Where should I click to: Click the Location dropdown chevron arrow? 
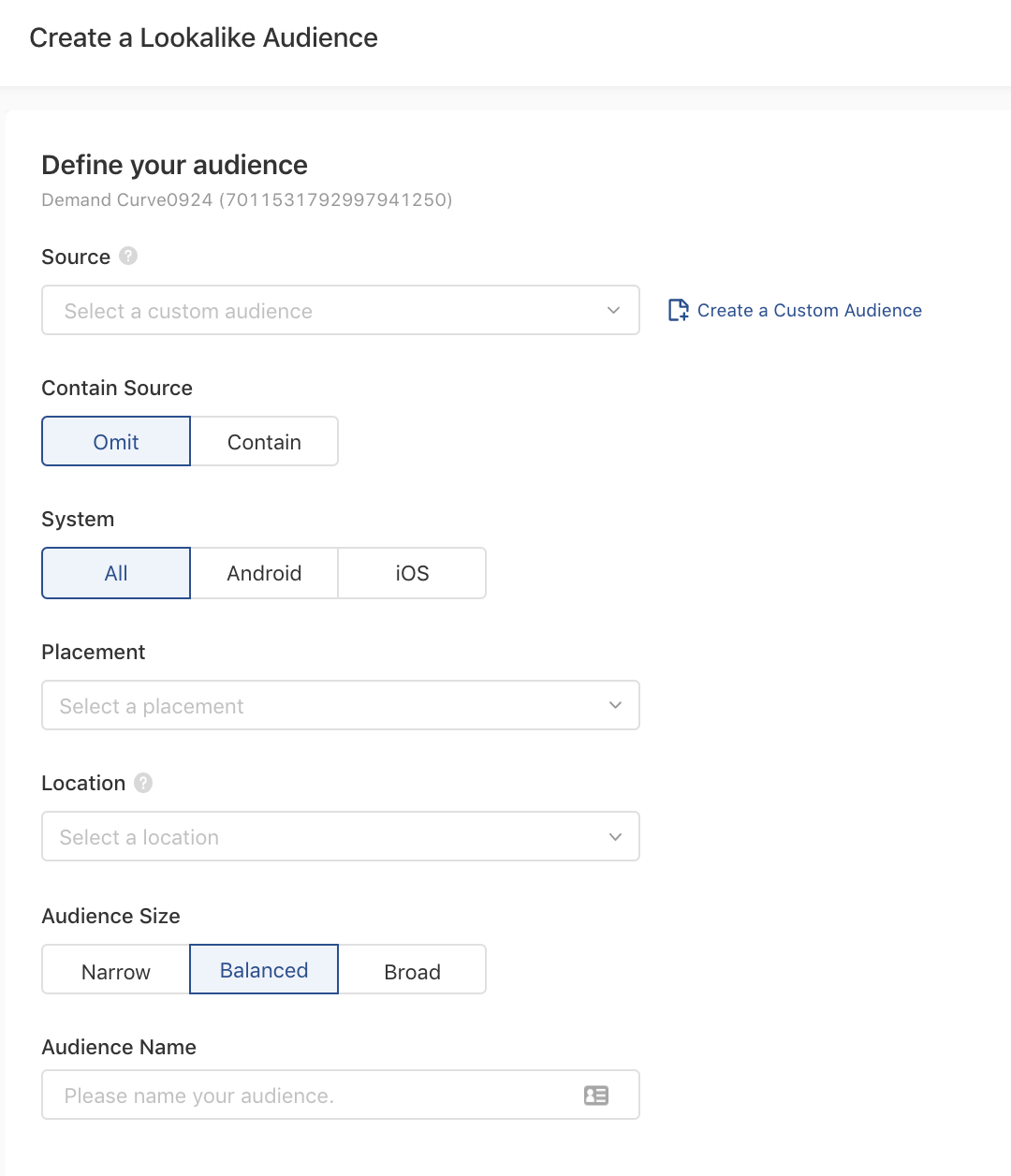coord(615,837)
